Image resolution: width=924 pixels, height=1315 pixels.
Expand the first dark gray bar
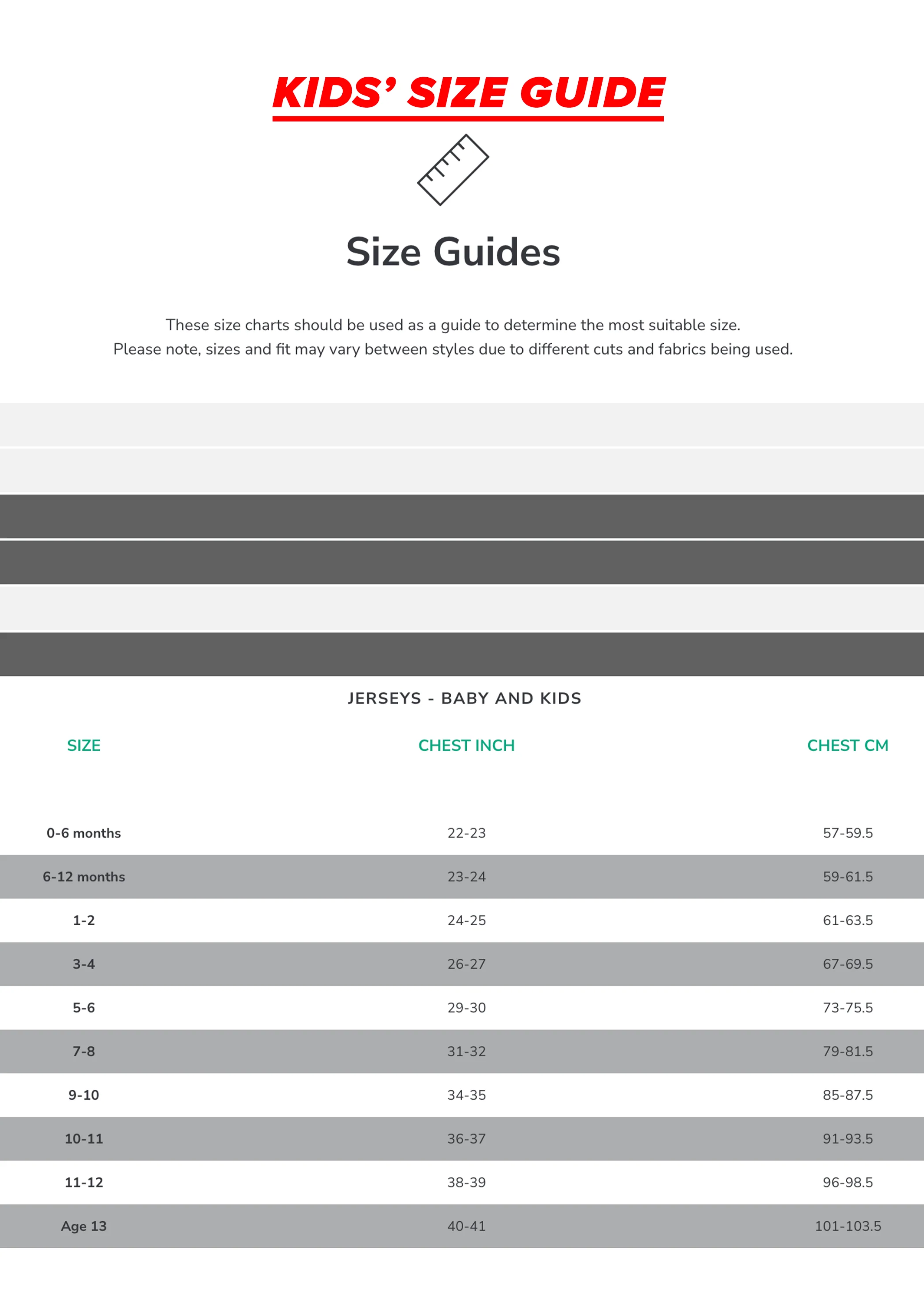462,516
